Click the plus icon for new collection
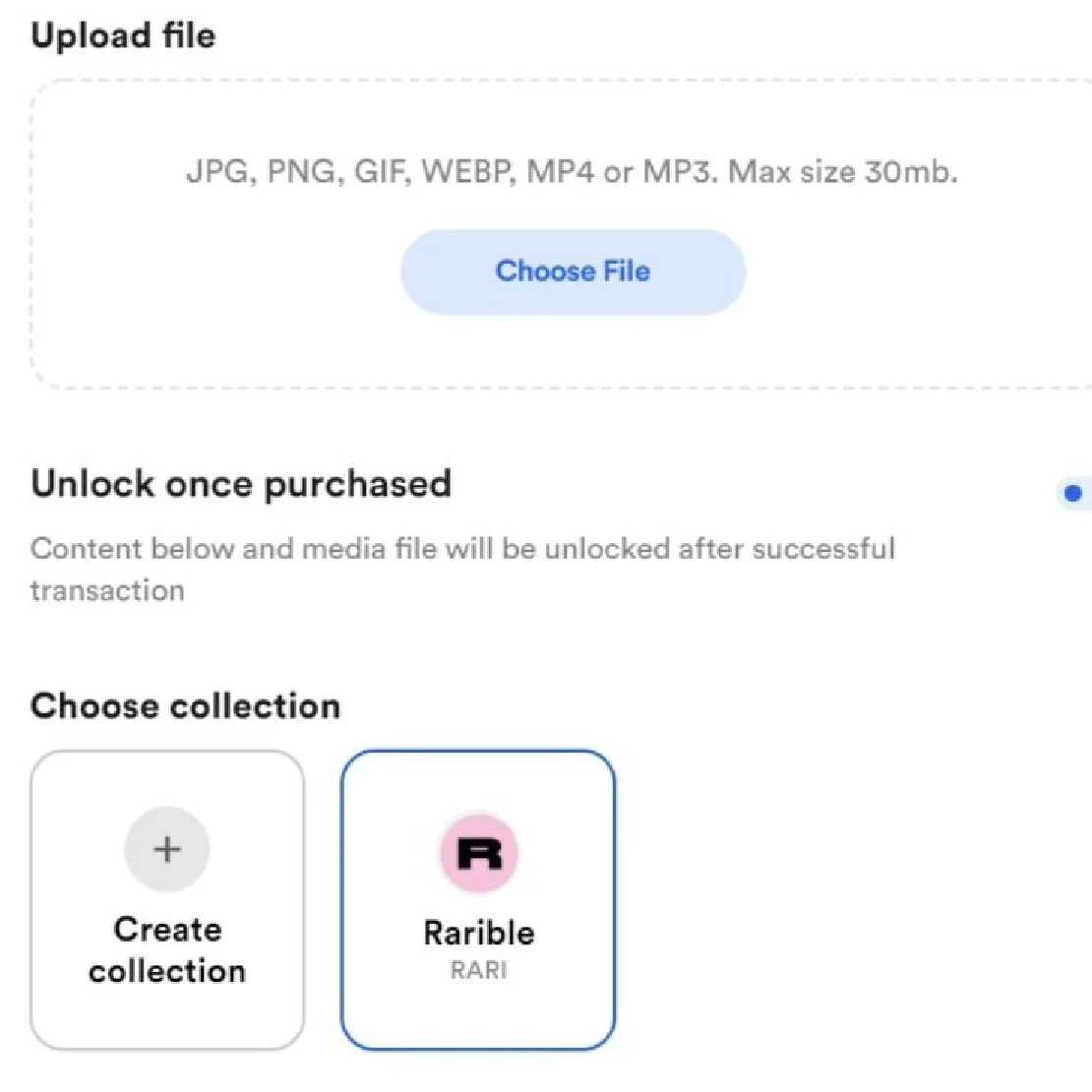The image size is (1092, 1092). (167, 849)
